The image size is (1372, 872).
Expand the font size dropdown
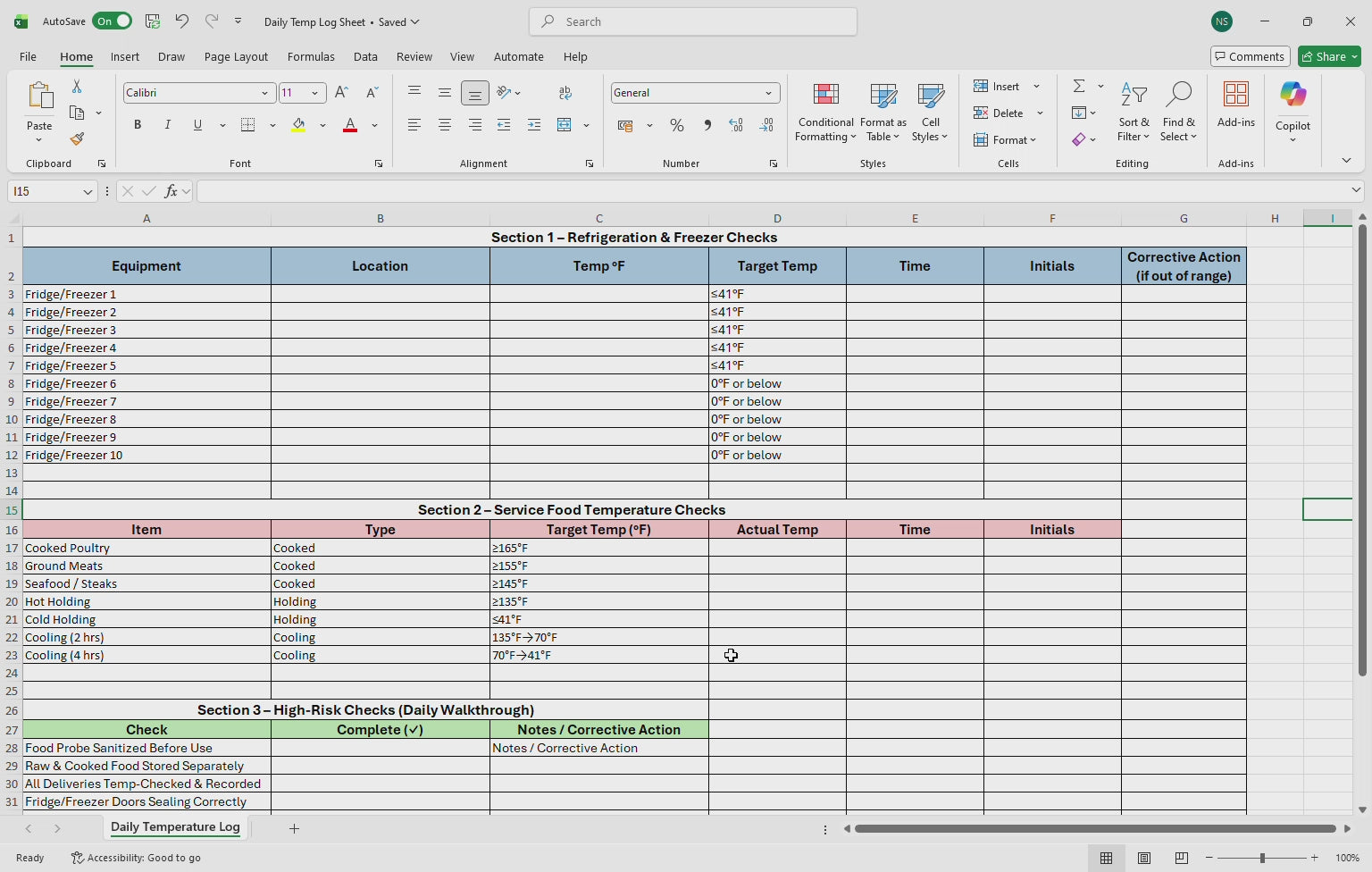[314, 93]
